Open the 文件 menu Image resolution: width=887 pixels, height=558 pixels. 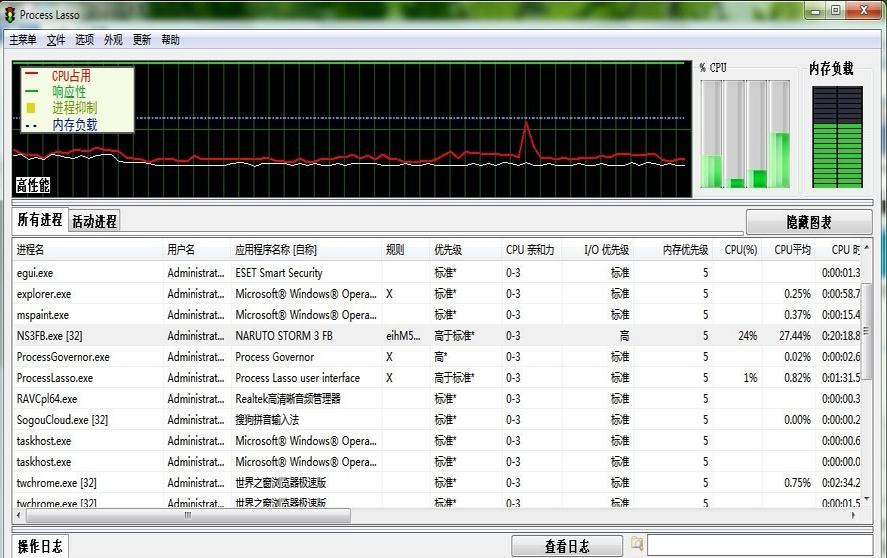[x=56, y=40]
